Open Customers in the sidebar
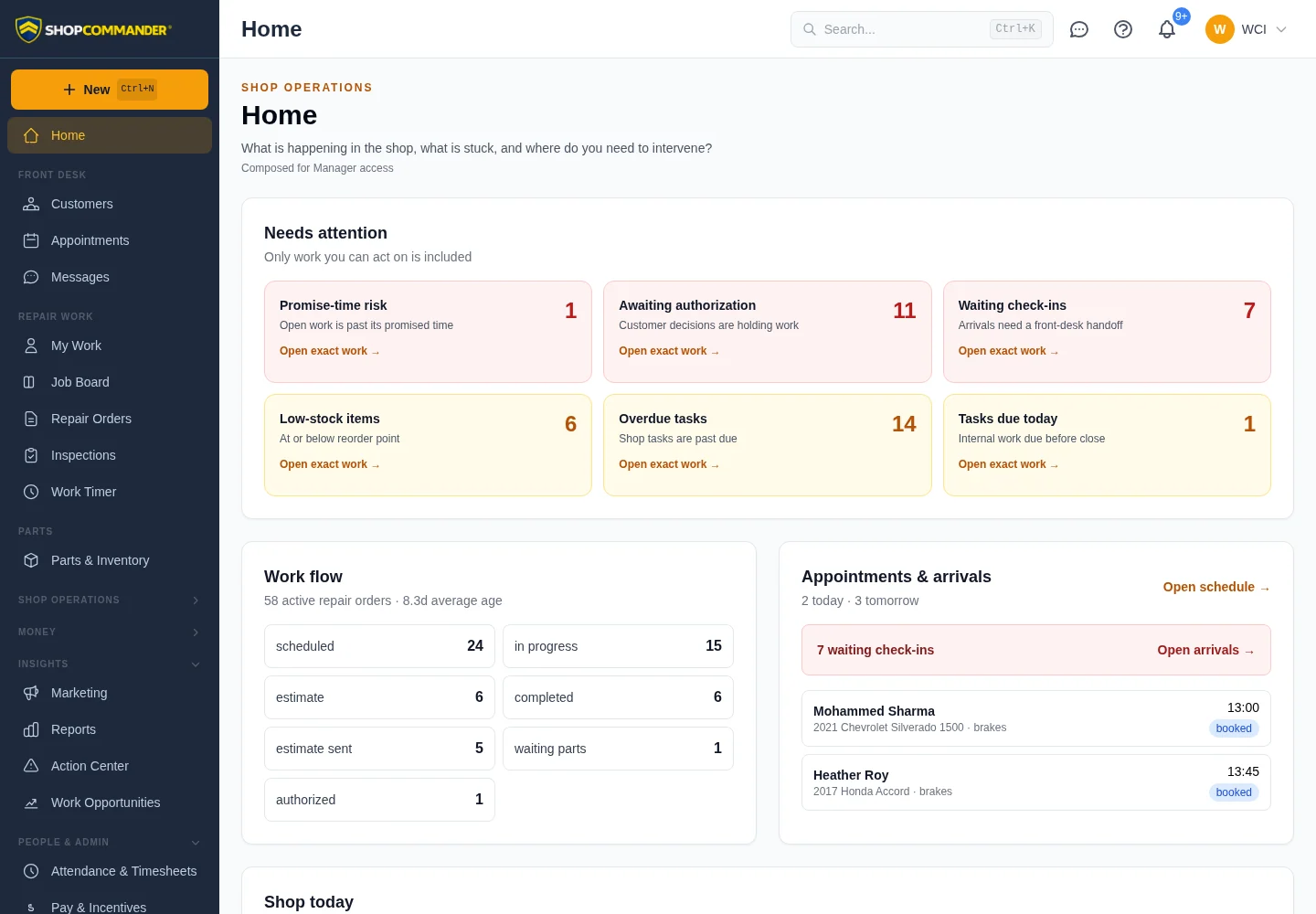The height and width of the screenshot is (914, 1316). tap(110, 204)
